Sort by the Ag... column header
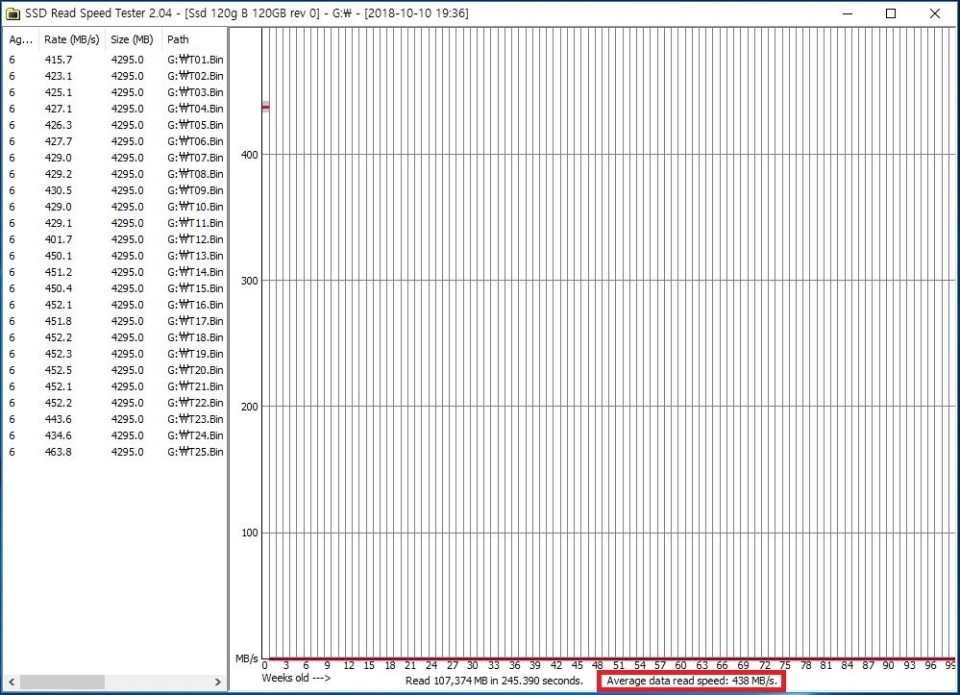 (x=21, y=39)
